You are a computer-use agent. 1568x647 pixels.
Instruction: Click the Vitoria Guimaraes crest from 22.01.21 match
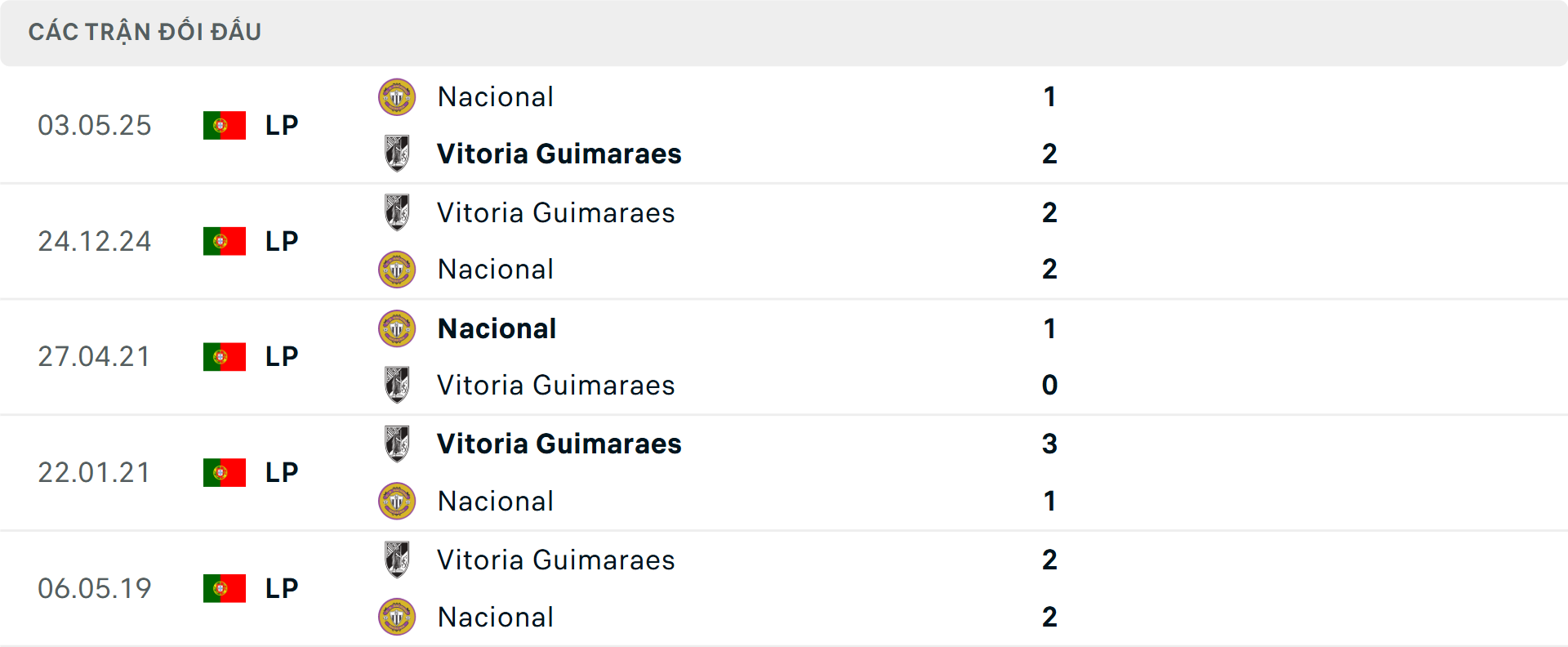[397, 444]
